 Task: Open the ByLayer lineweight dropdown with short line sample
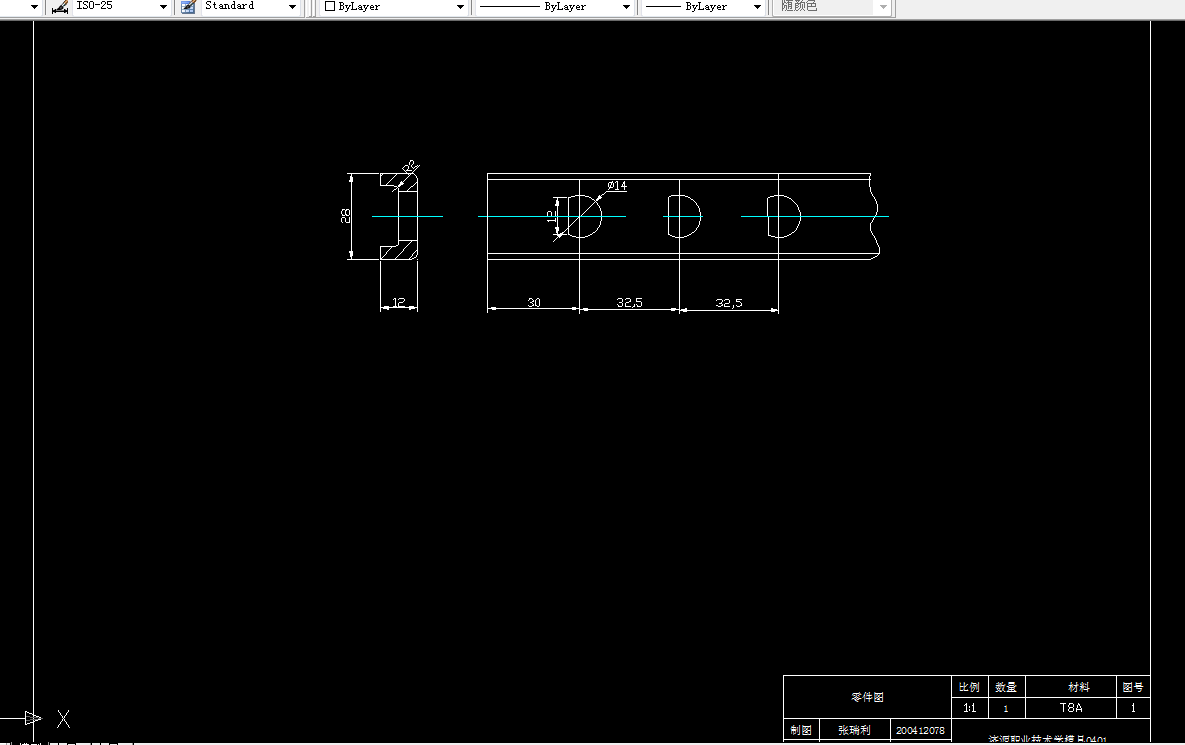757,7
